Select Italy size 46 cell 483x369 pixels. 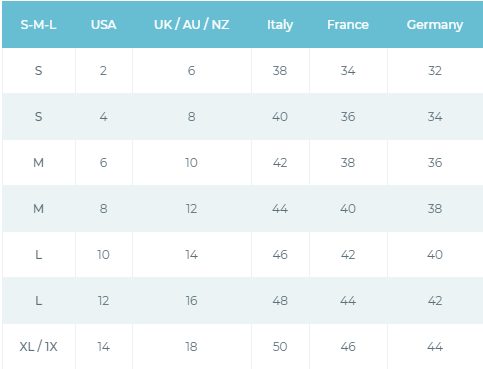point(280,255)
